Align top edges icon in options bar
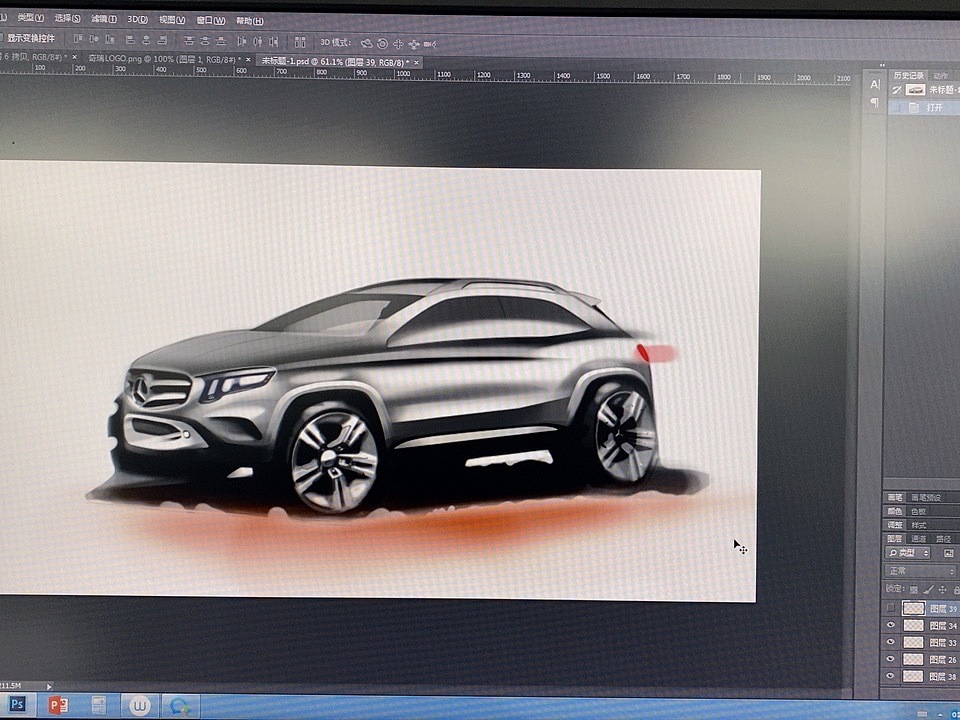This screenshot has width=960, height=720. point(78,39)
